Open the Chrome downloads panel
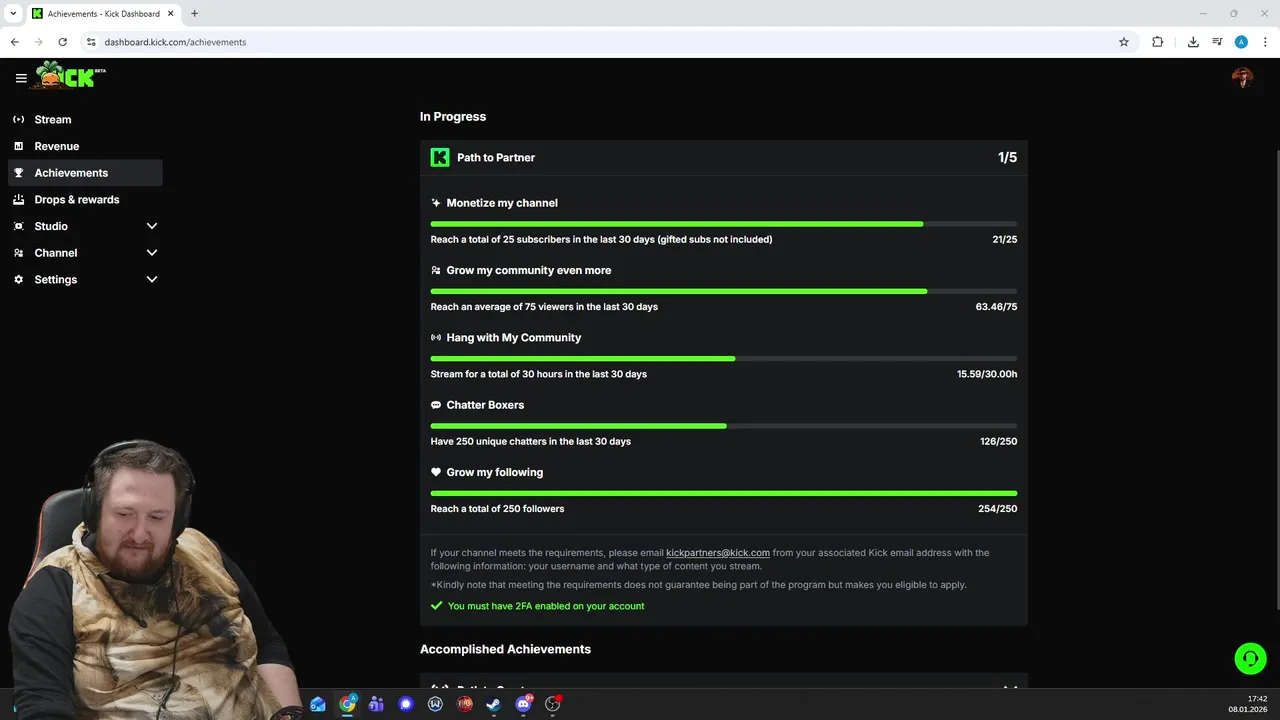This screenshot has height=720, width=1280. click(x=1193, y=42)
